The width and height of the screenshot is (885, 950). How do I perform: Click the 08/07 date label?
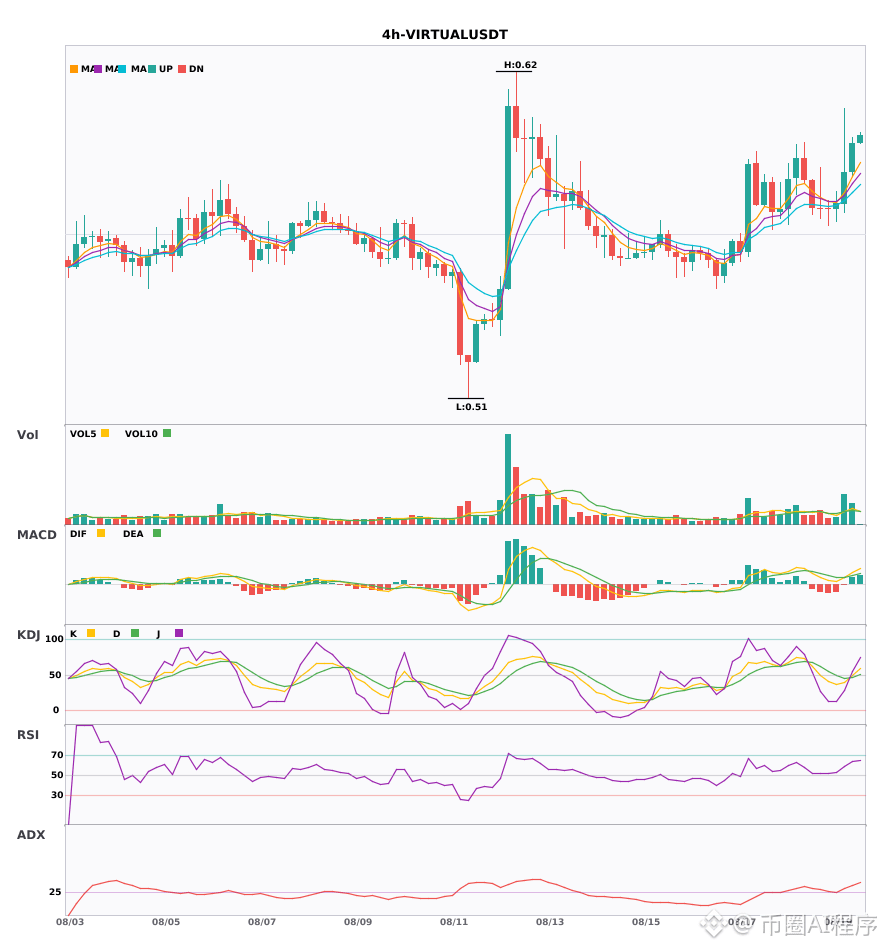click(x=262, y=922)
